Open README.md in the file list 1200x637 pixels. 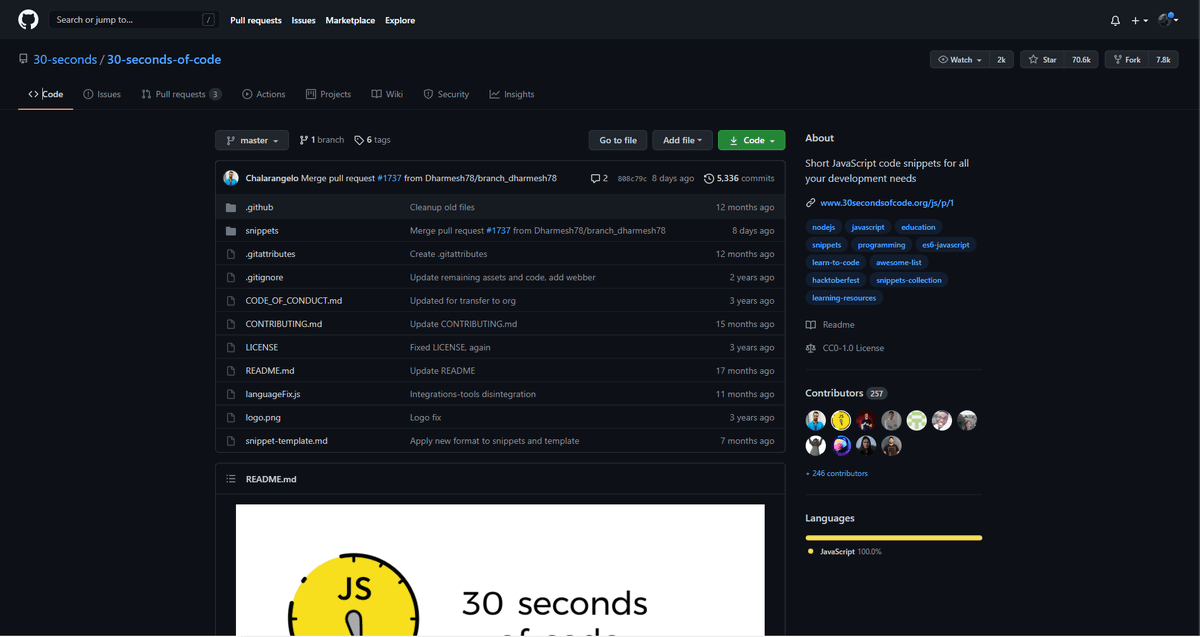pos(270,370)
